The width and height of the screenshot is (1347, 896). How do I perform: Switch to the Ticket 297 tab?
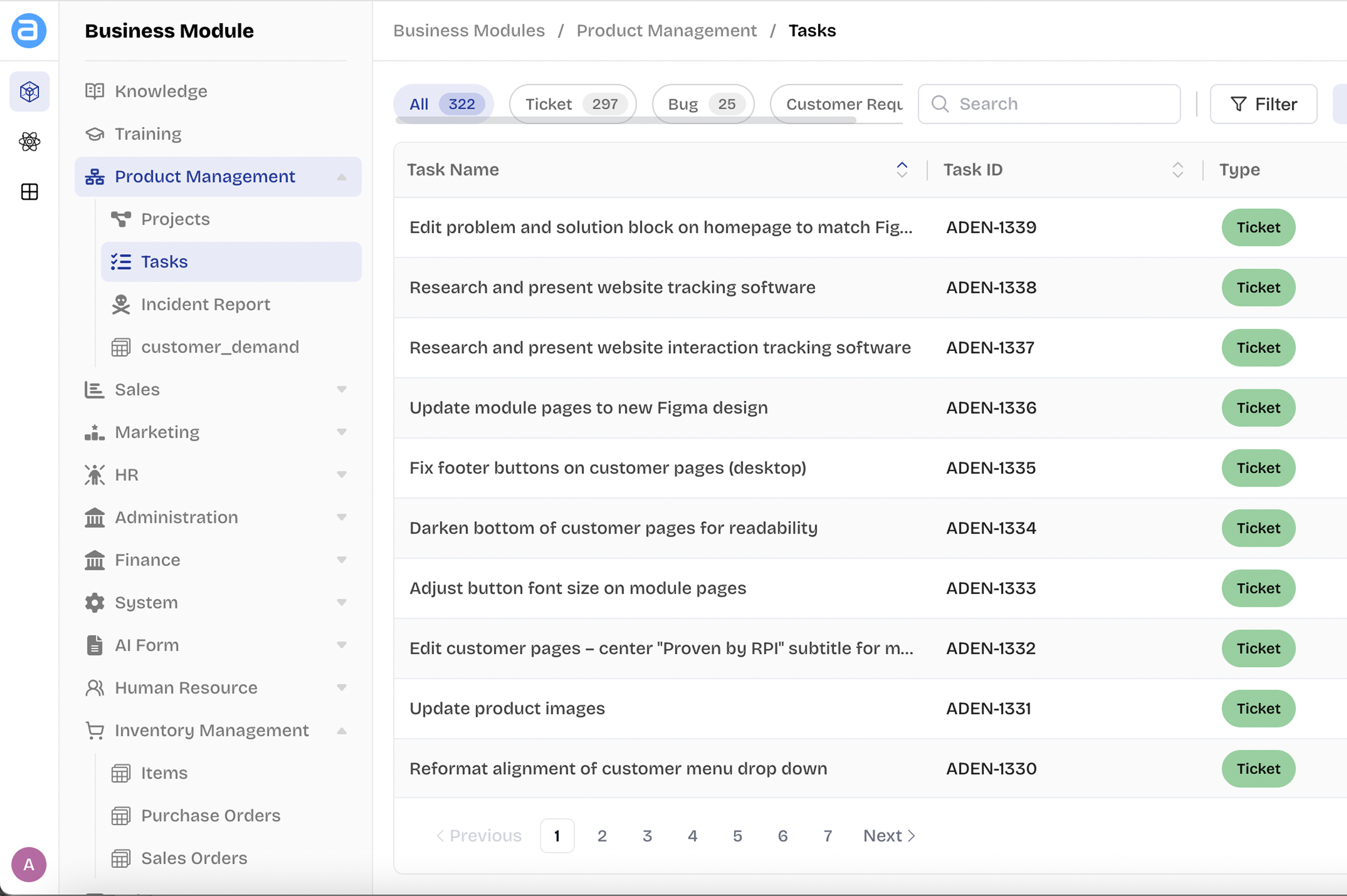coord(572,104)
